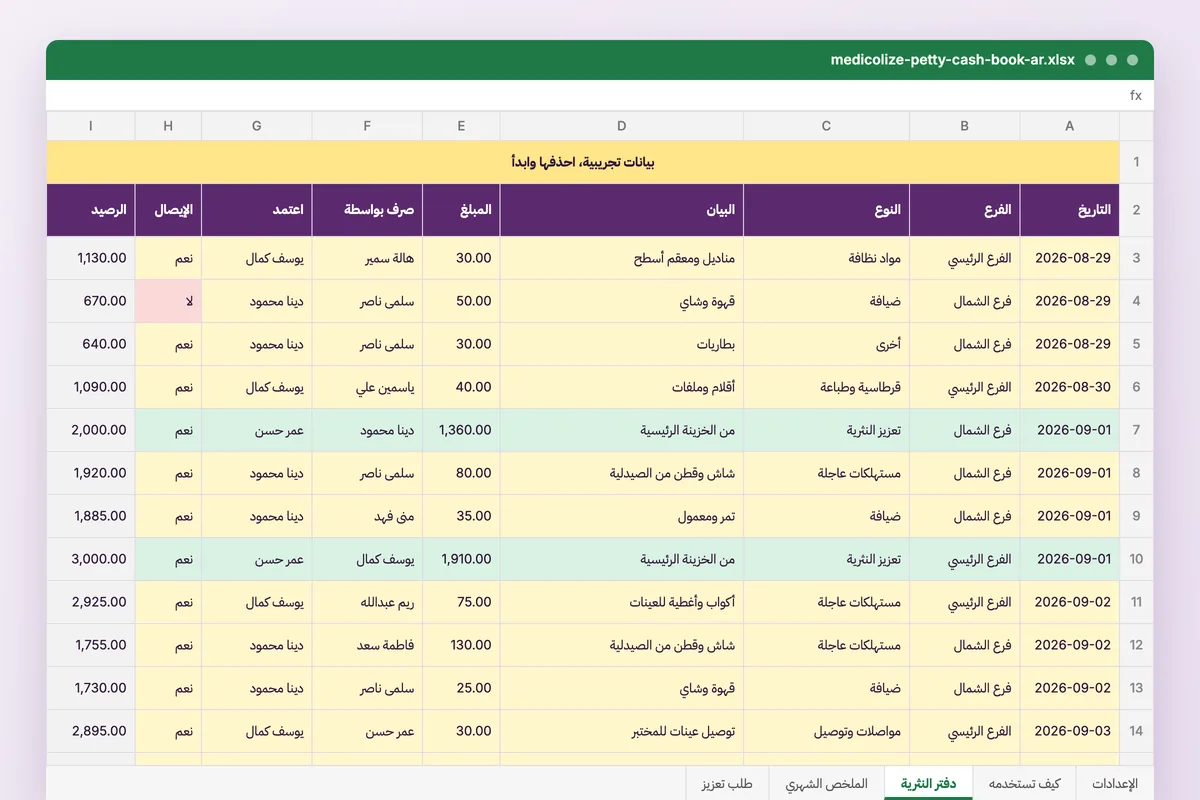The image size is (1200, 800).
Task: Click the الإيصال header cell
Action: [168, 210]
